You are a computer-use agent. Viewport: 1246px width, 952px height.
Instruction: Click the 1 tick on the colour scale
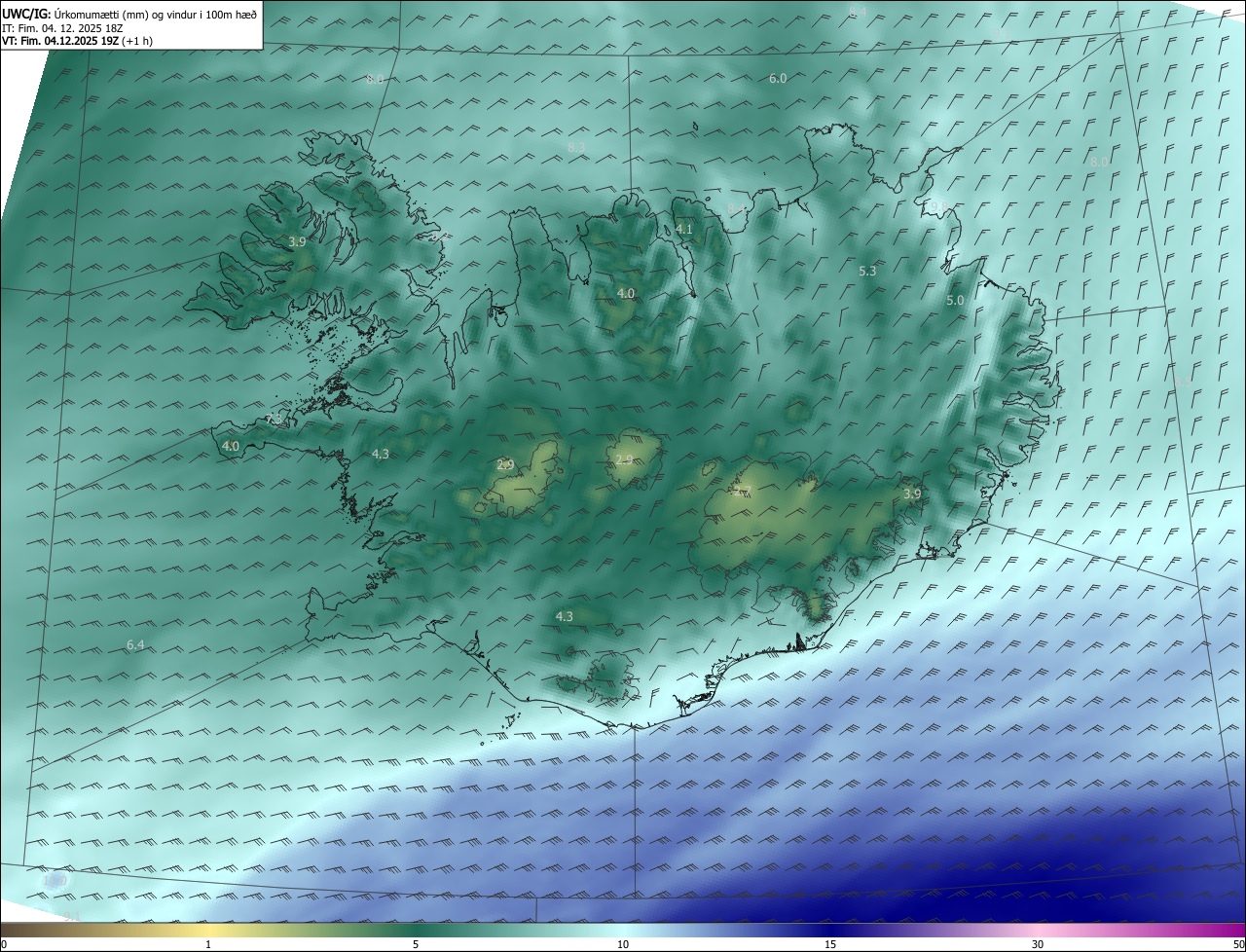[208, 944]
